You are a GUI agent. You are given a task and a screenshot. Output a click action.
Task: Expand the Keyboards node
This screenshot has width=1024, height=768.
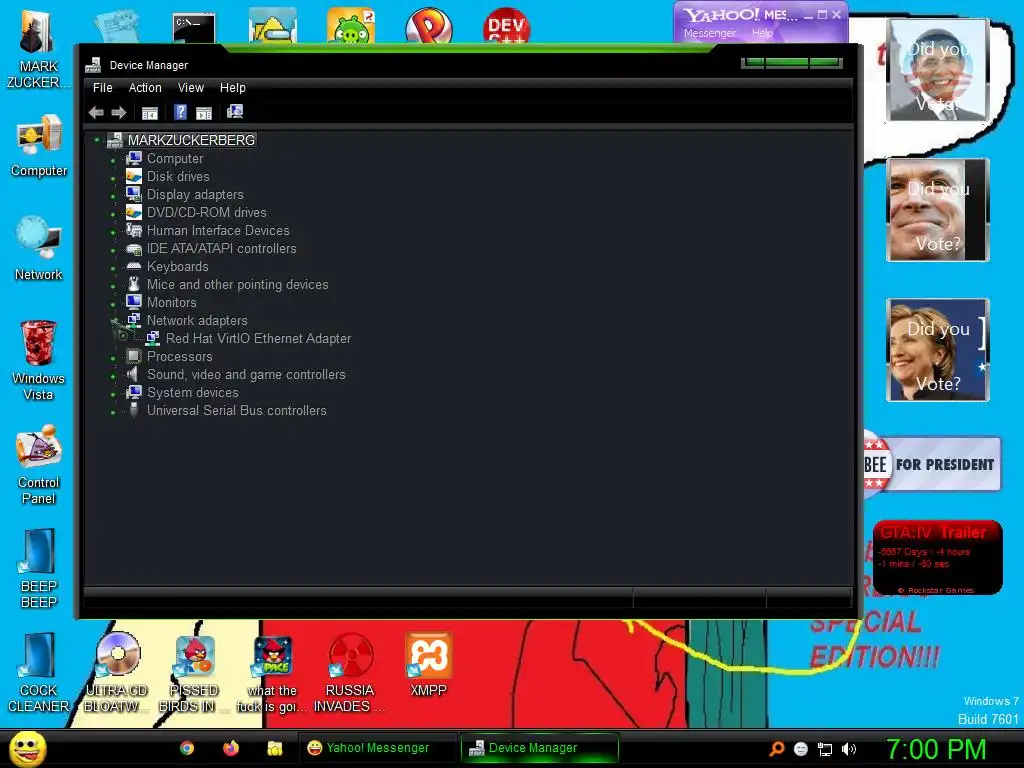click(113, 266)
